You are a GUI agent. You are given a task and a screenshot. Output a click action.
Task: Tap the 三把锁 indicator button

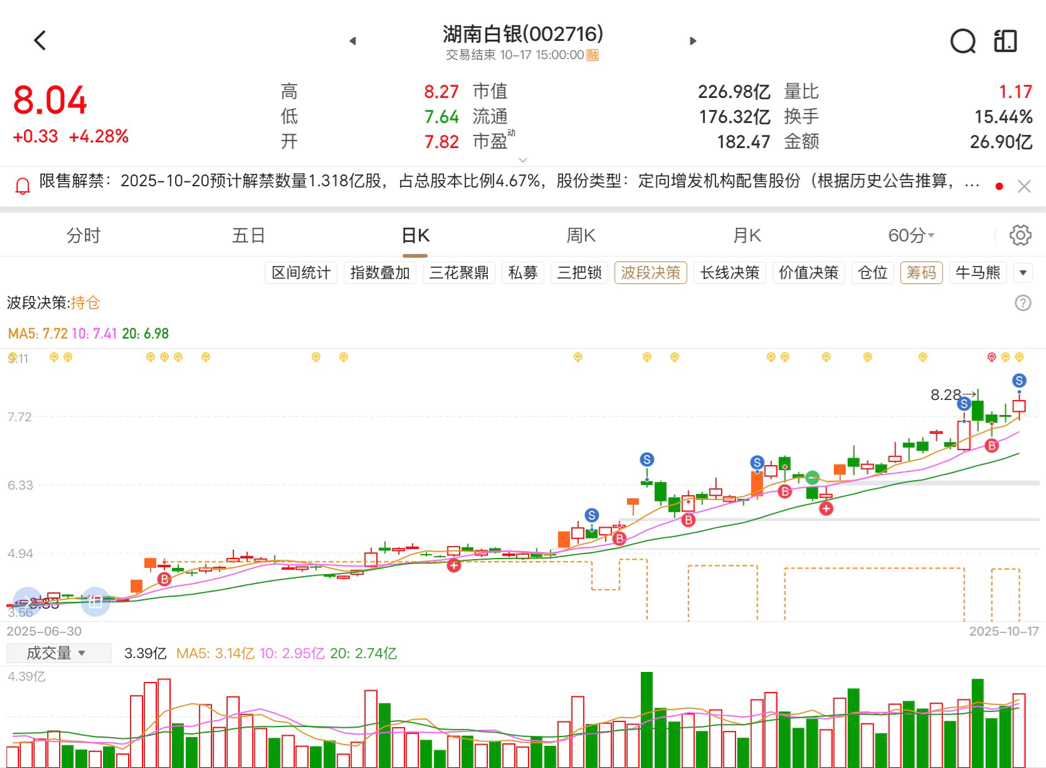click(579, 272)
